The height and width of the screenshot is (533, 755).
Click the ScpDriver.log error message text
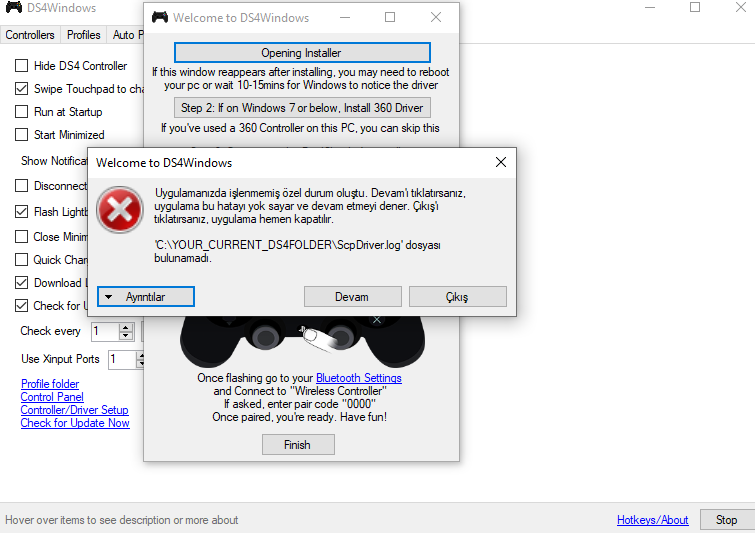(x=297, y=251)
